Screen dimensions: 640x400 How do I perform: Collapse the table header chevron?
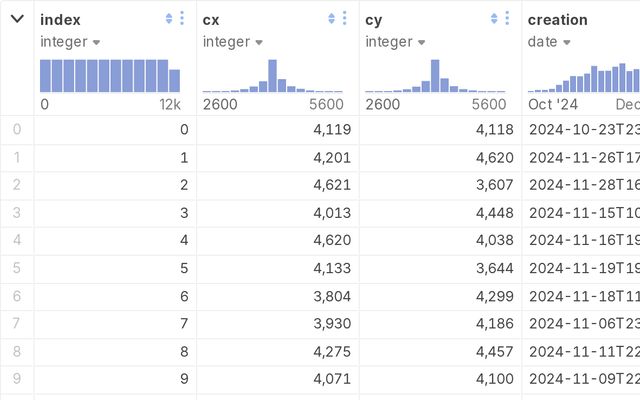pos(17,19)
